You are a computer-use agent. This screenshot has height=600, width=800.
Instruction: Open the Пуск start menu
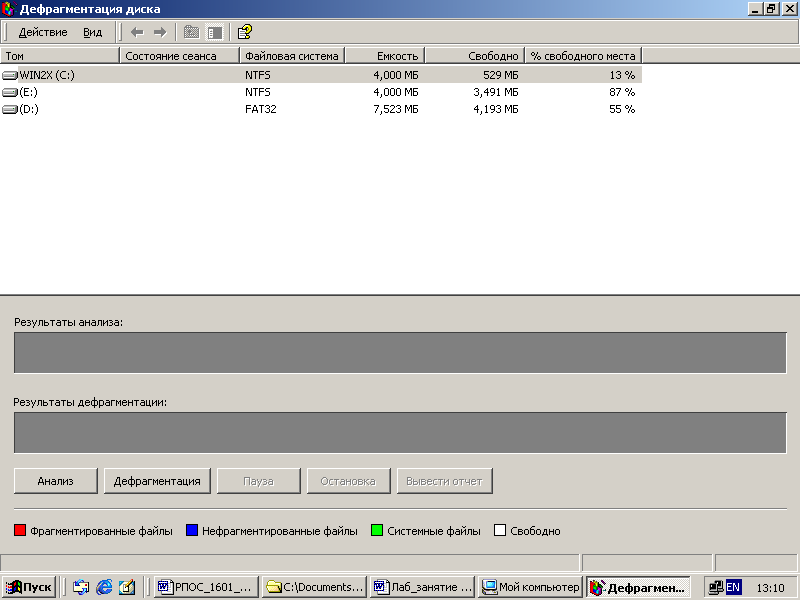tap(28, 587)
